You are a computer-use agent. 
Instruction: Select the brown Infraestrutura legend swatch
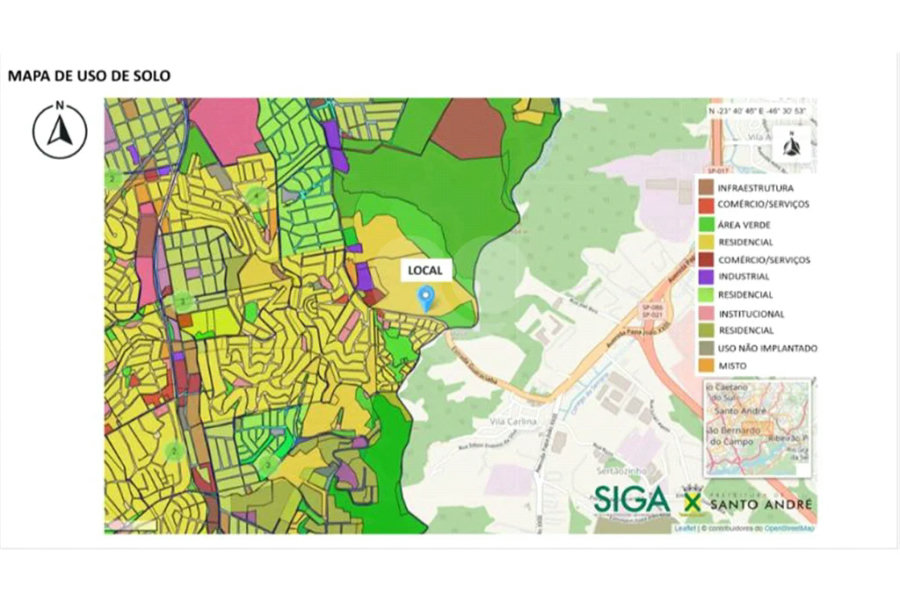[706, 187]
